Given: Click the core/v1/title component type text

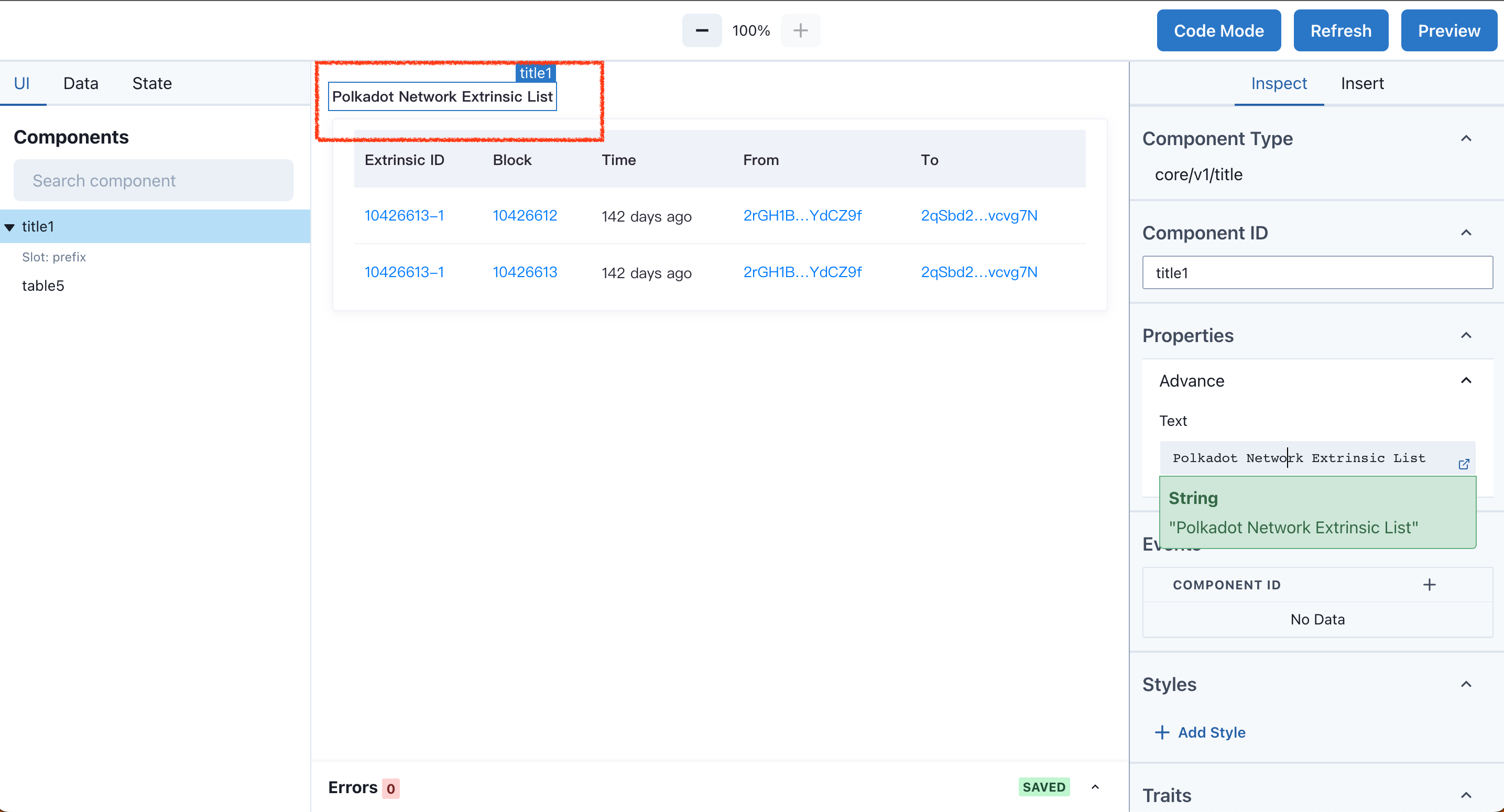Looking at the screenshot, I should 1198,174.
